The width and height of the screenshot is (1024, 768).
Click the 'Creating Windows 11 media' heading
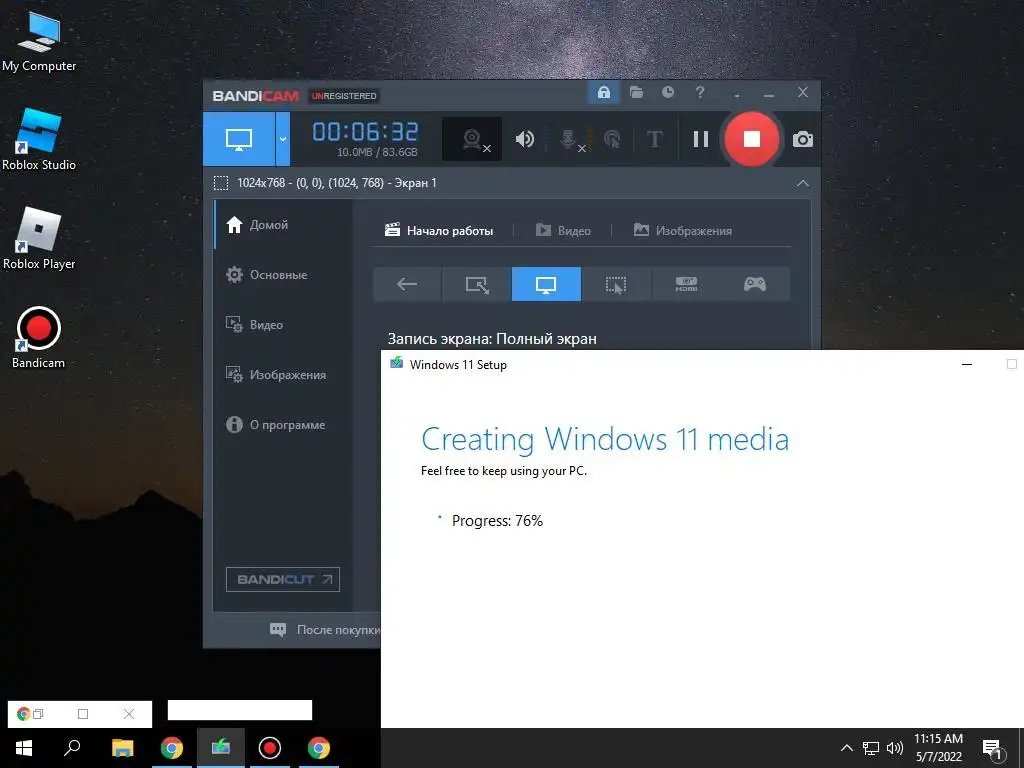605,440
